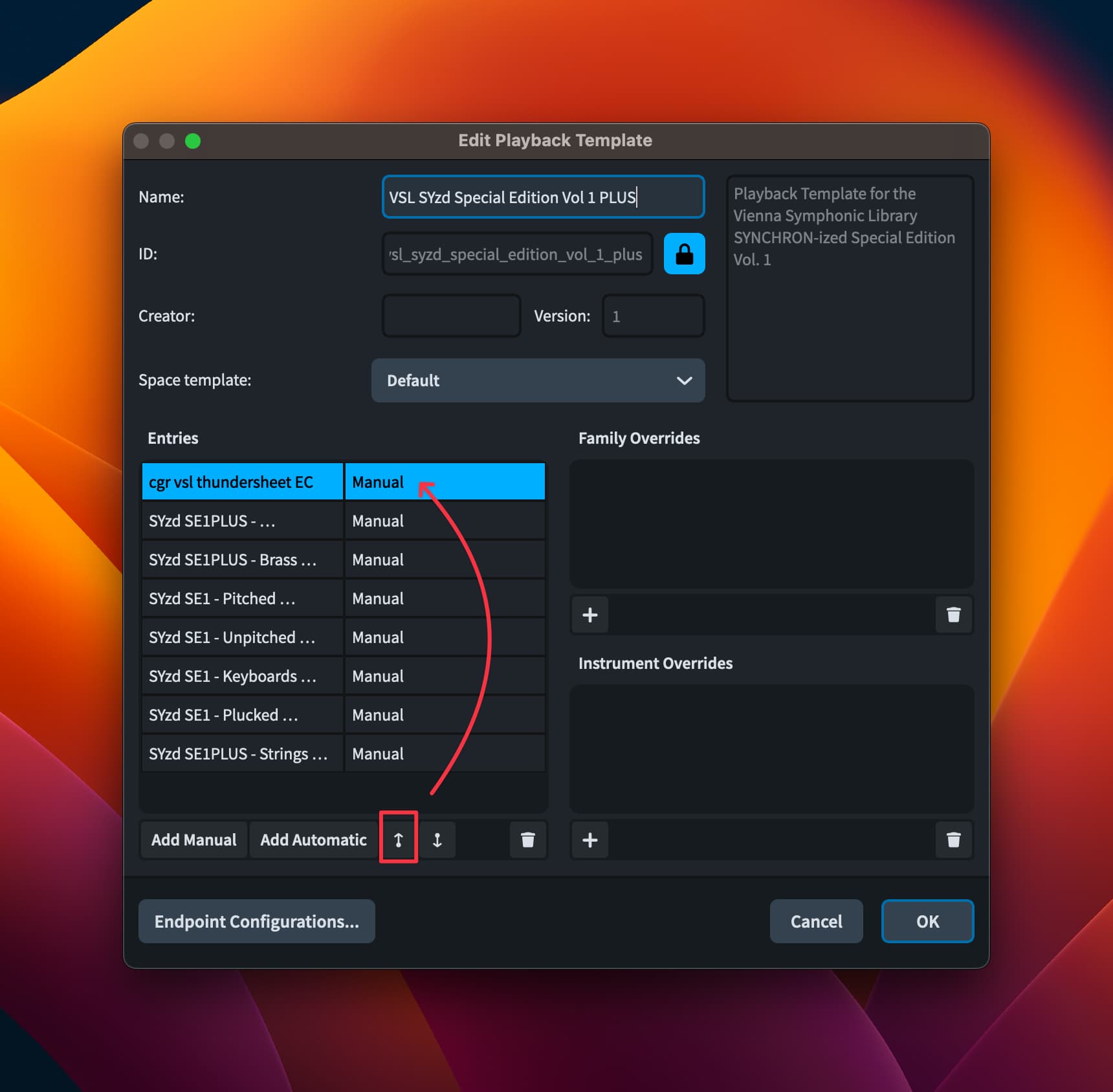This screenshot has width=1113, height=1092.
Task: Click Manual cell in the Strings row
Action: coord(445,754)
